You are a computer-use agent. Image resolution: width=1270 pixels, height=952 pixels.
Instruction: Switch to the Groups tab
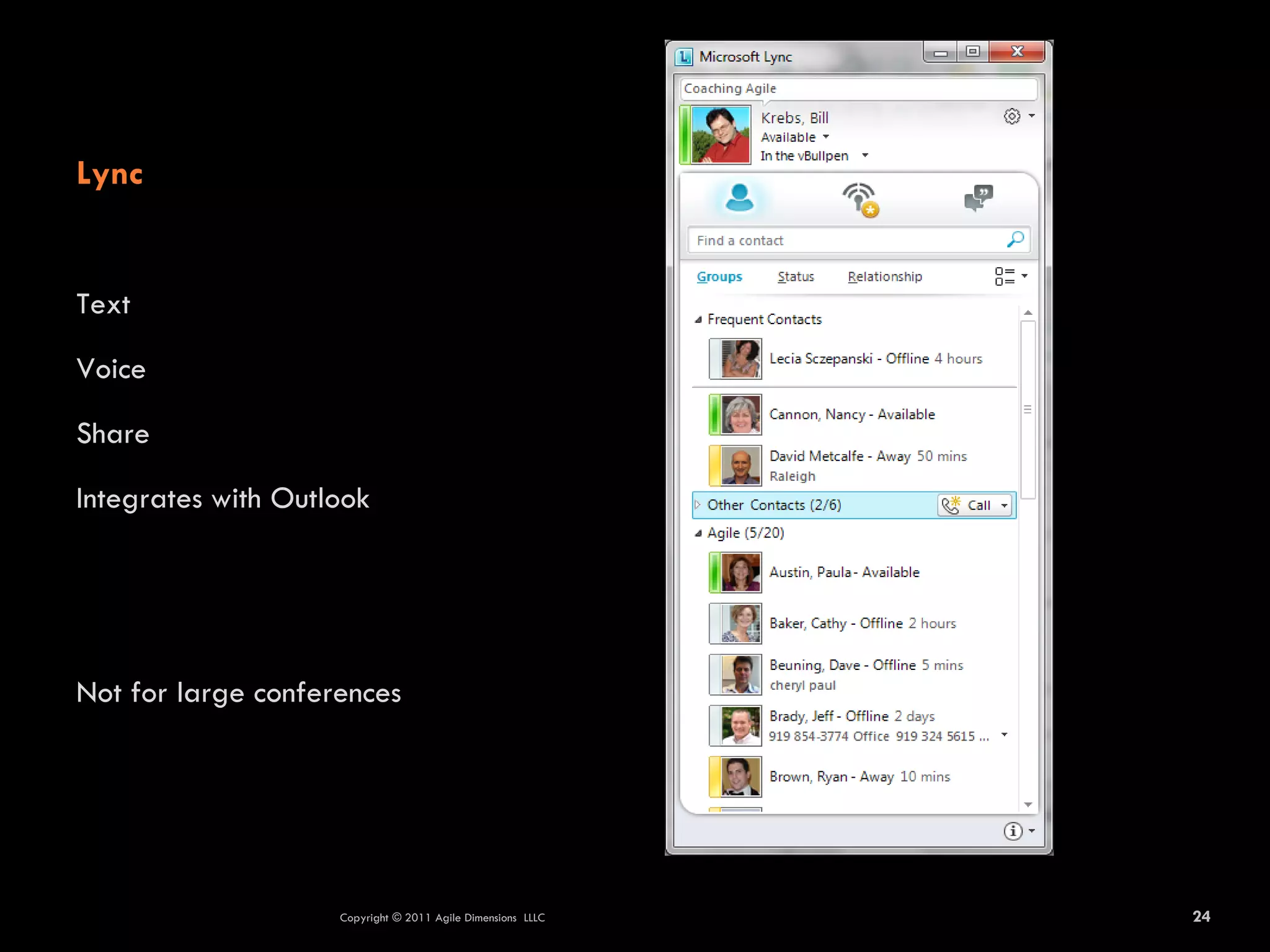(719, 277)
